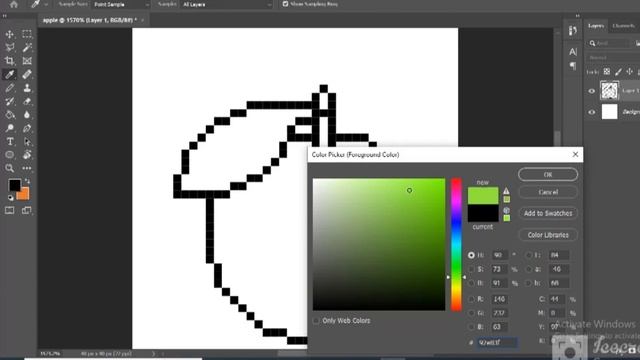Lock layer position icon
Viewport: 640px width, 360px height.
(x=629, y=72)
